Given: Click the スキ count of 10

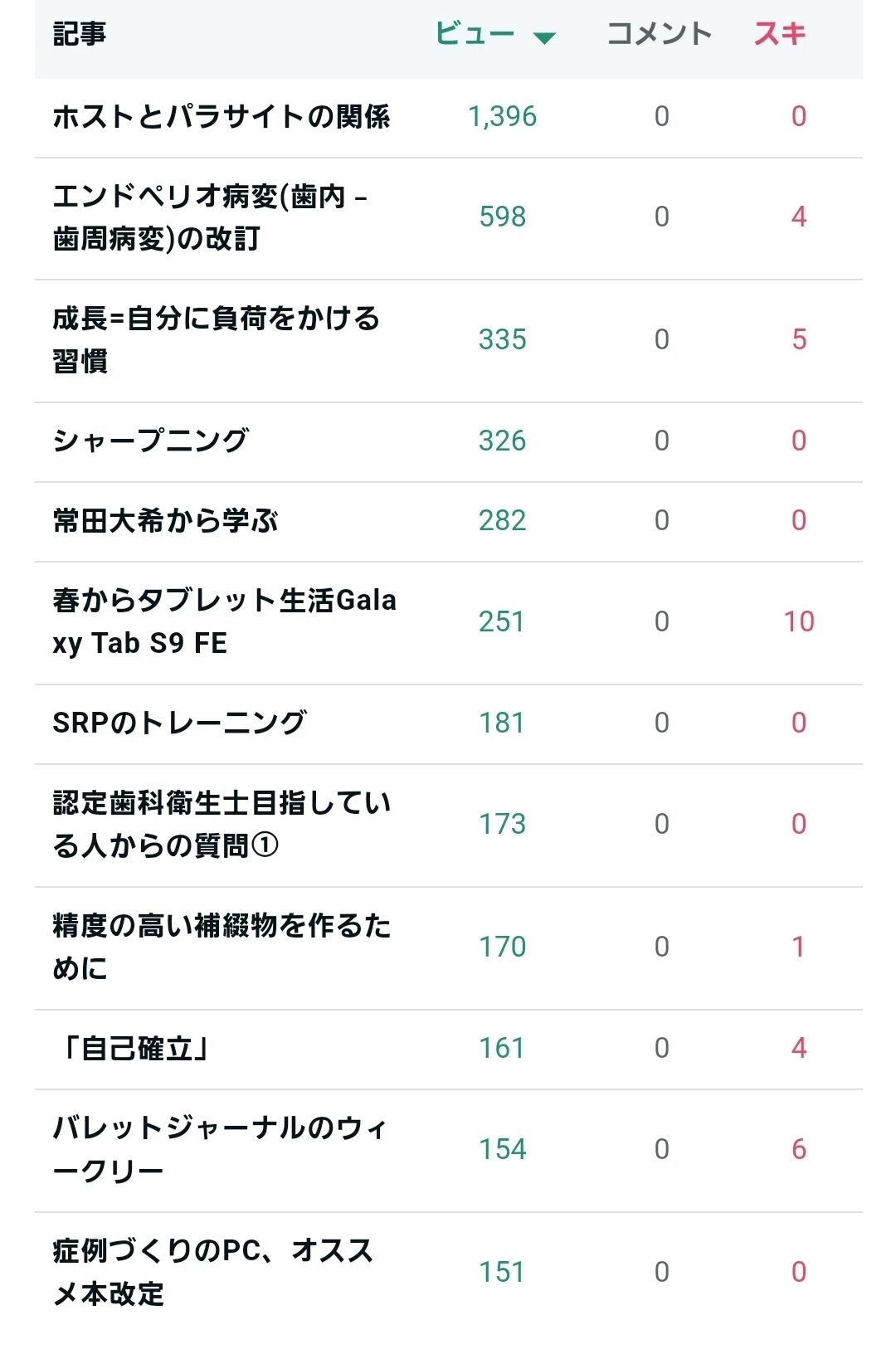Looking at the screenshot, I should [799, 621].
